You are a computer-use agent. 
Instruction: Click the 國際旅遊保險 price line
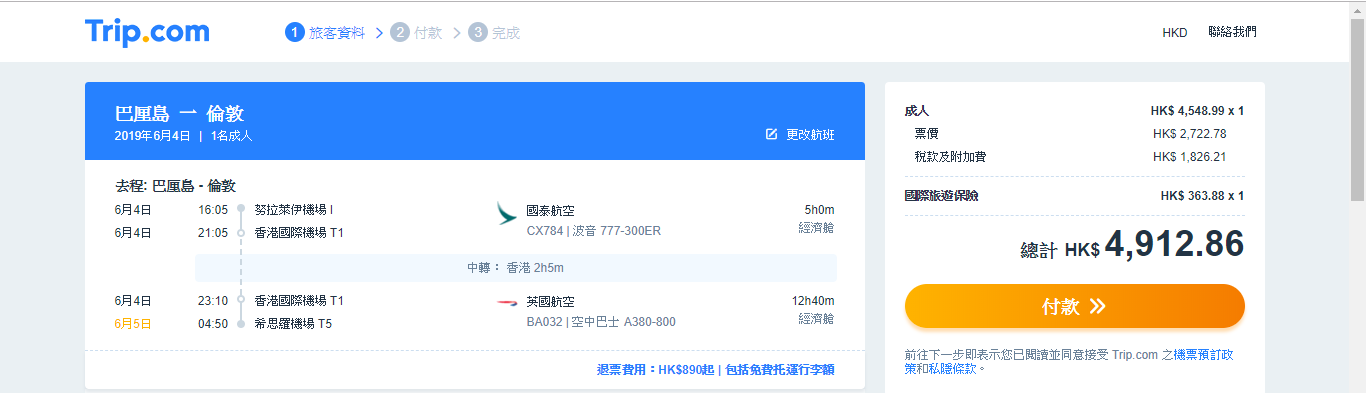[1074, 196]
